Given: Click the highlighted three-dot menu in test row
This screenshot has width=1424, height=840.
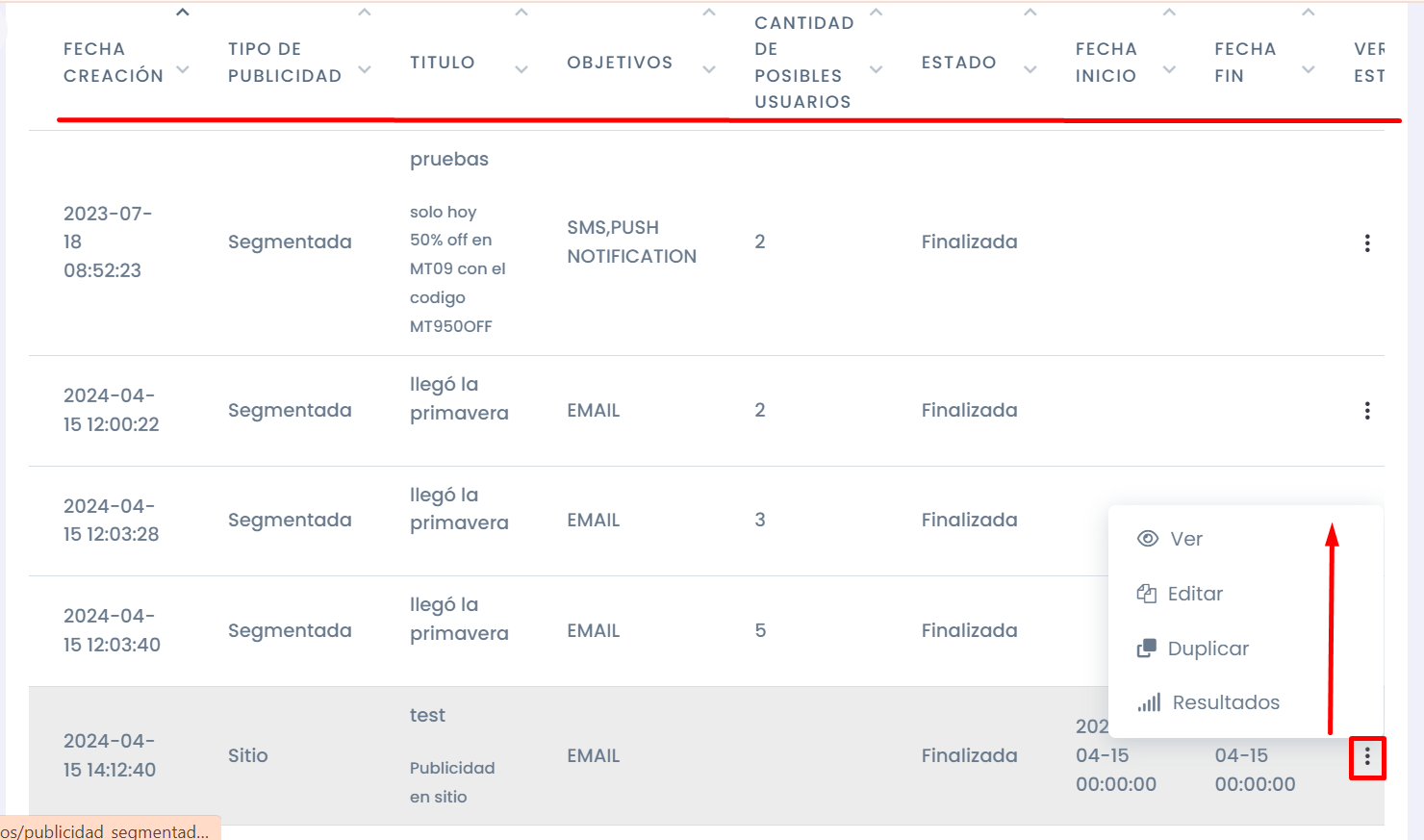Looking at the screenshot, I should coord(1366,758).
